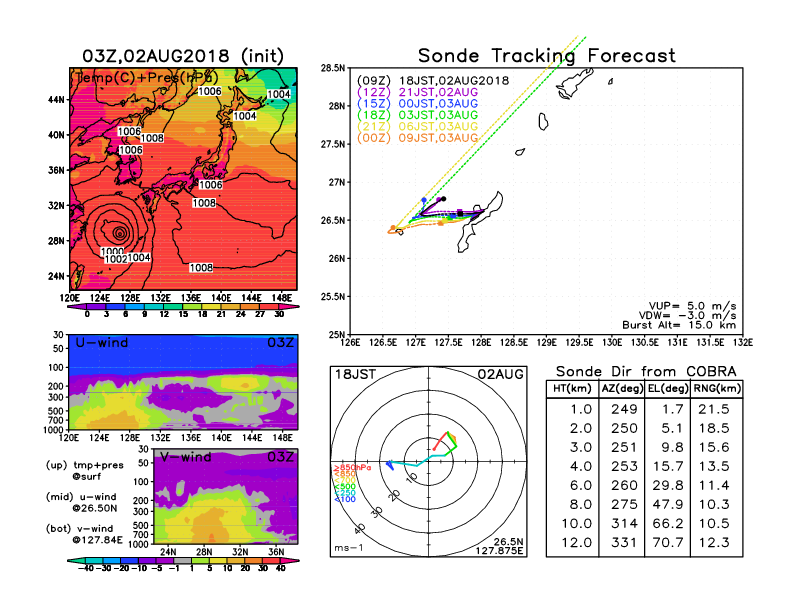Click the 'U-wind' panel label
792x612 pixels.
pyautogui.click(x=102, y=343)
